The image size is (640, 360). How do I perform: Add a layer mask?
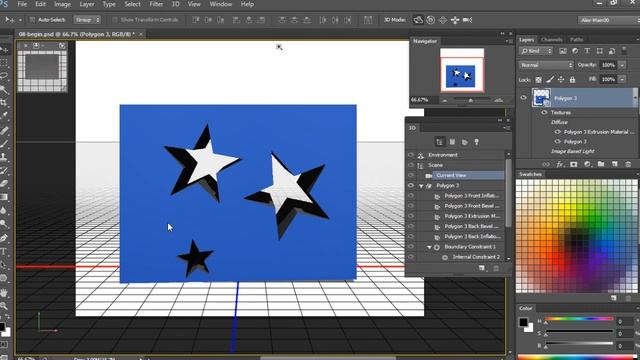coord(573,164)
